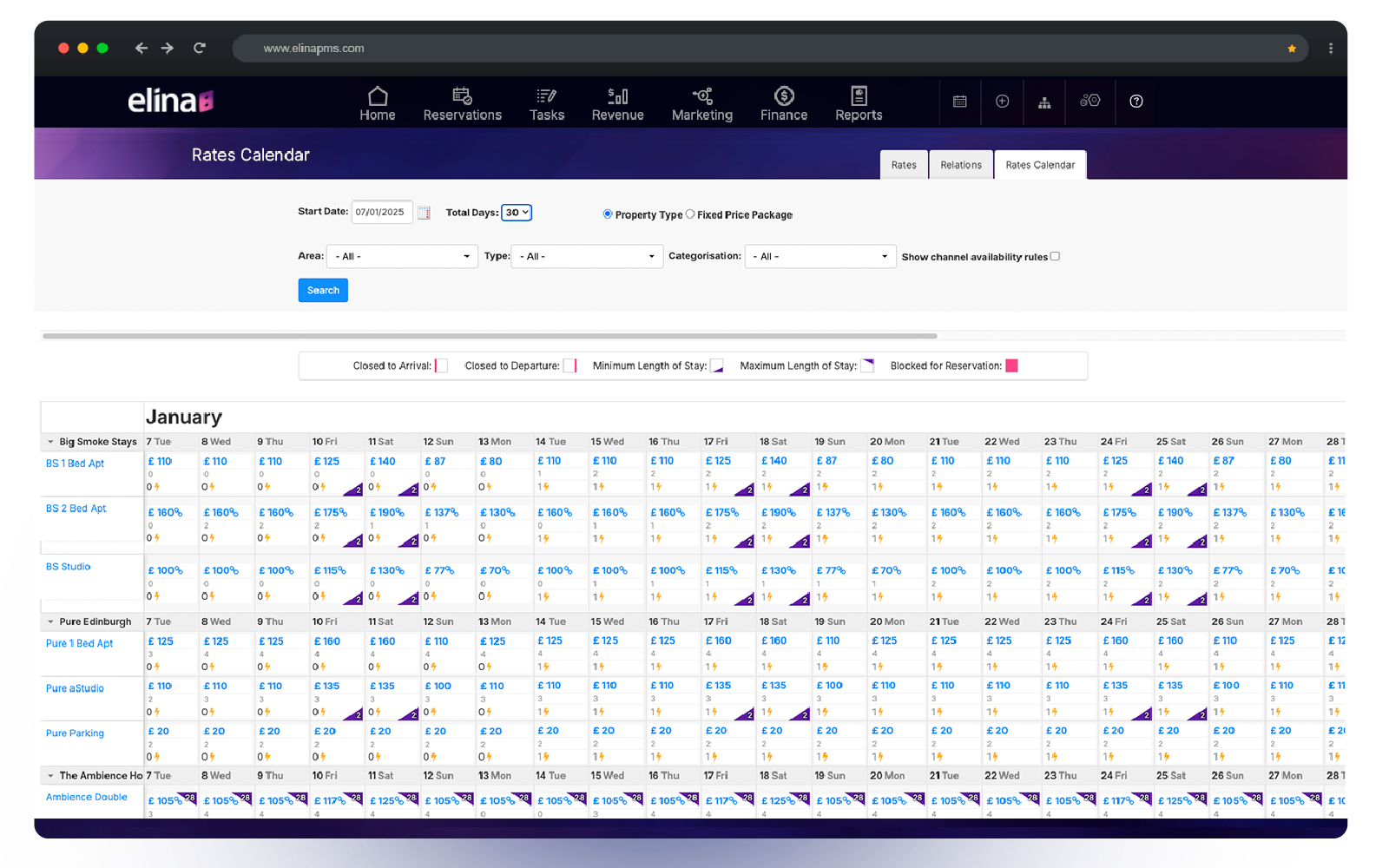This screenshot has width=1389, height=868.
Task: Click the blue Search button
Action: [x=323, y=291]
